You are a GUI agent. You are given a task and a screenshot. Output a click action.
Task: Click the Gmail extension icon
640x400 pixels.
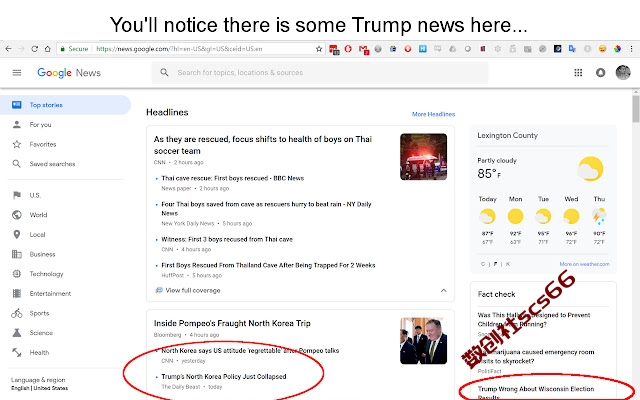(x=363, y=49)
